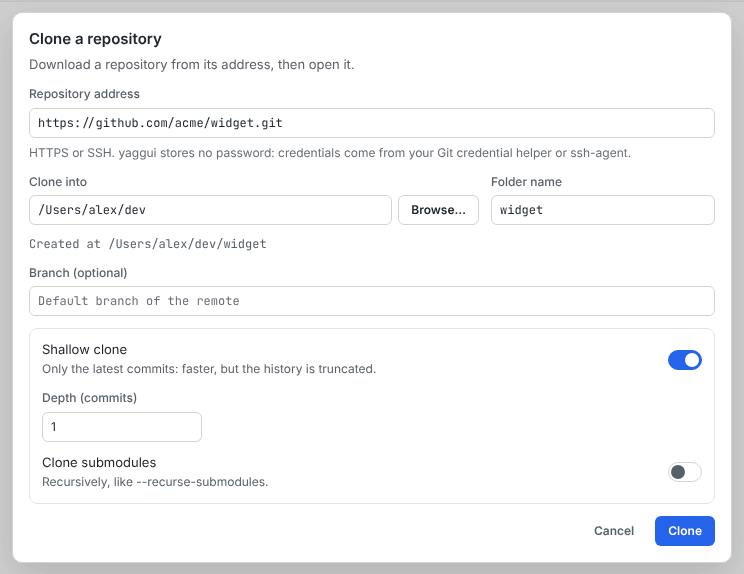This screenshot has height=574, width=744.
Task: Click the 'Recursively, like --recurse-submodules.' description
Action: pyautogui.click(x=155, y=482)
